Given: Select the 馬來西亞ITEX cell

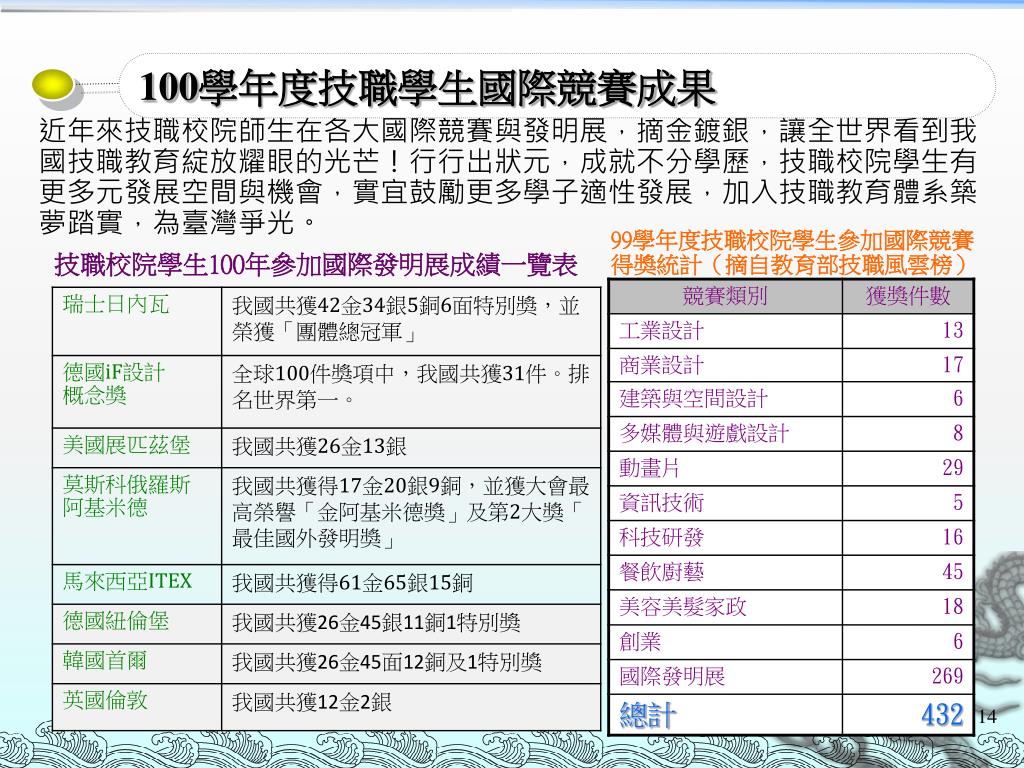Looking at the screenshot, I should pyautogui.click(x=137, y=584).
